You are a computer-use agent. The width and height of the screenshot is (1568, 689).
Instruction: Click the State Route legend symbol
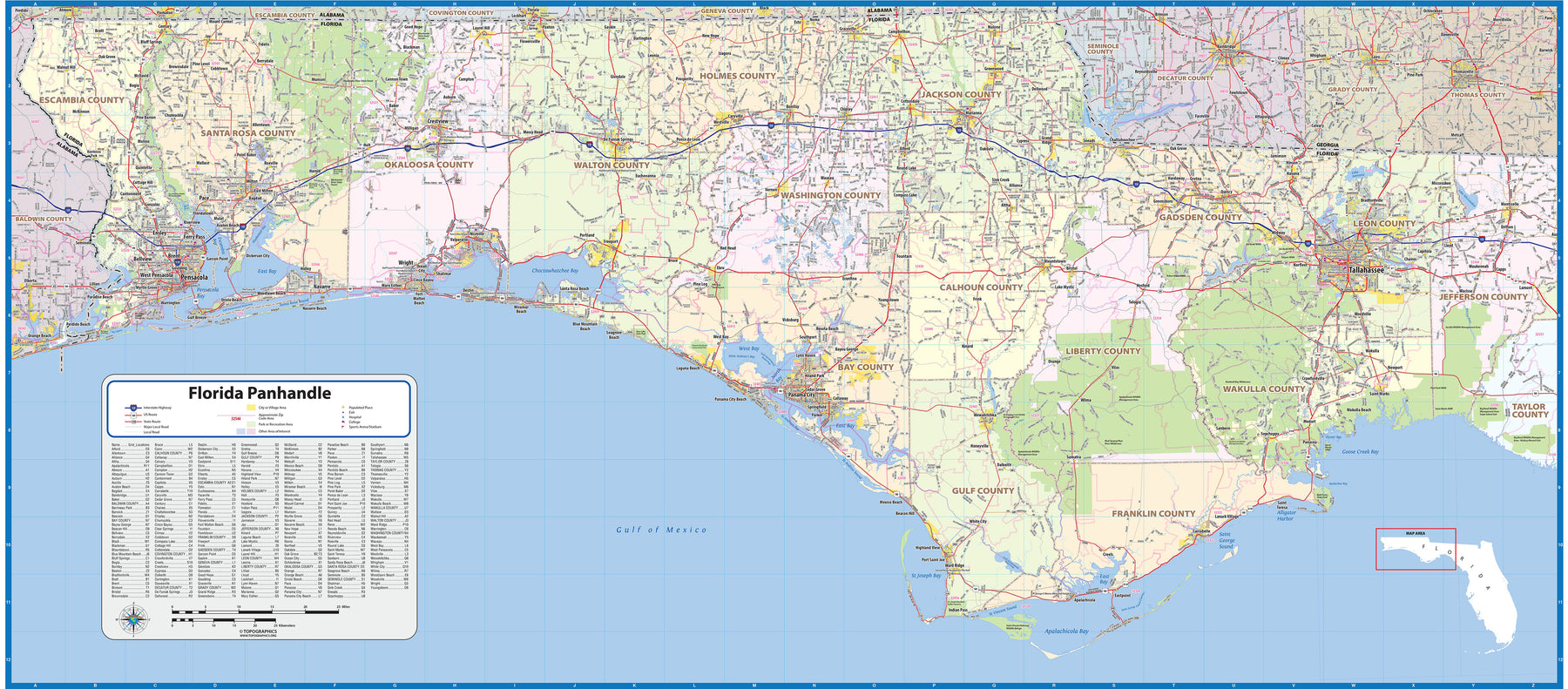[133, 422]
